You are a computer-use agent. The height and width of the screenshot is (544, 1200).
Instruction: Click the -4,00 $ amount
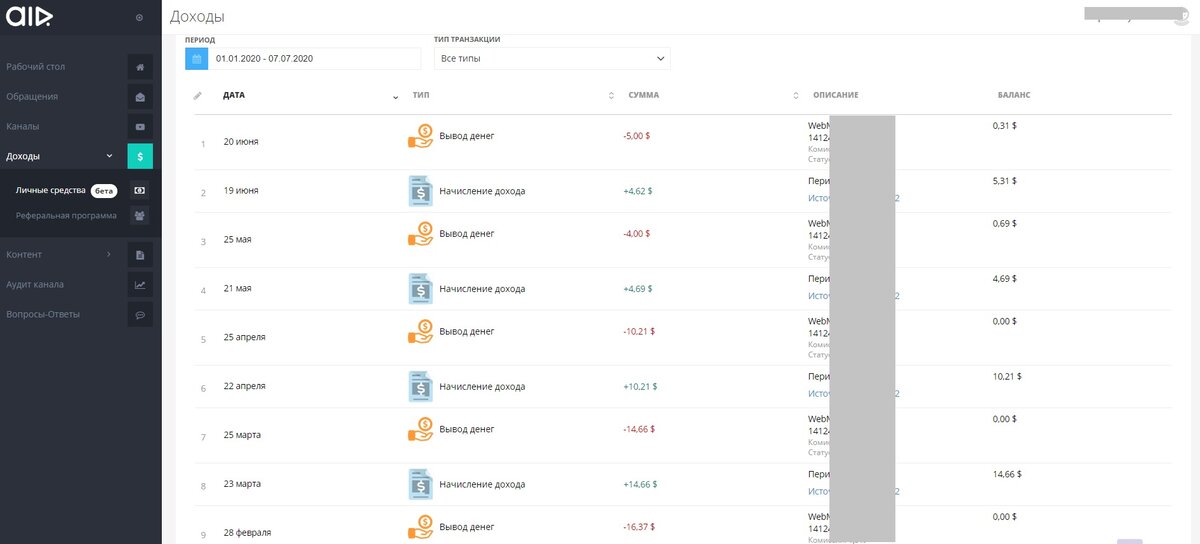coord(636,233)
